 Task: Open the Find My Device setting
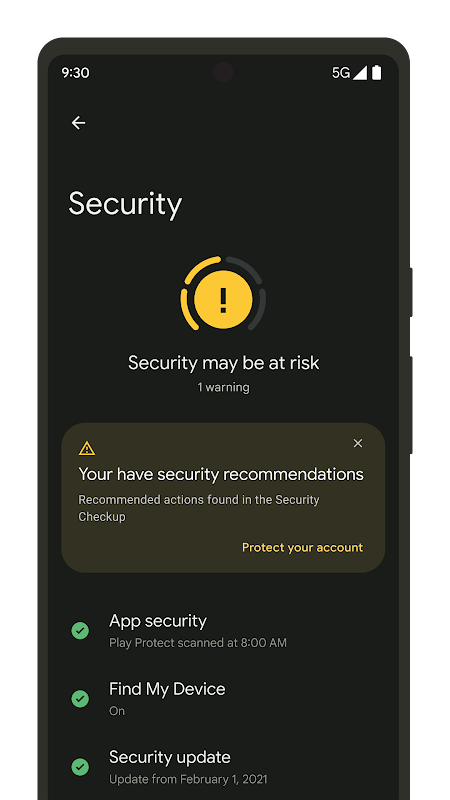coord(223,698)
